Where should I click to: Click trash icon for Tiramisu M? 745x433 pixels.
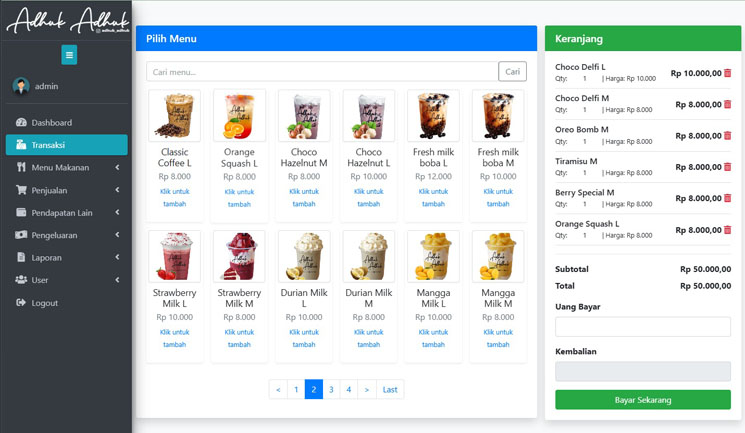(728, 167)
